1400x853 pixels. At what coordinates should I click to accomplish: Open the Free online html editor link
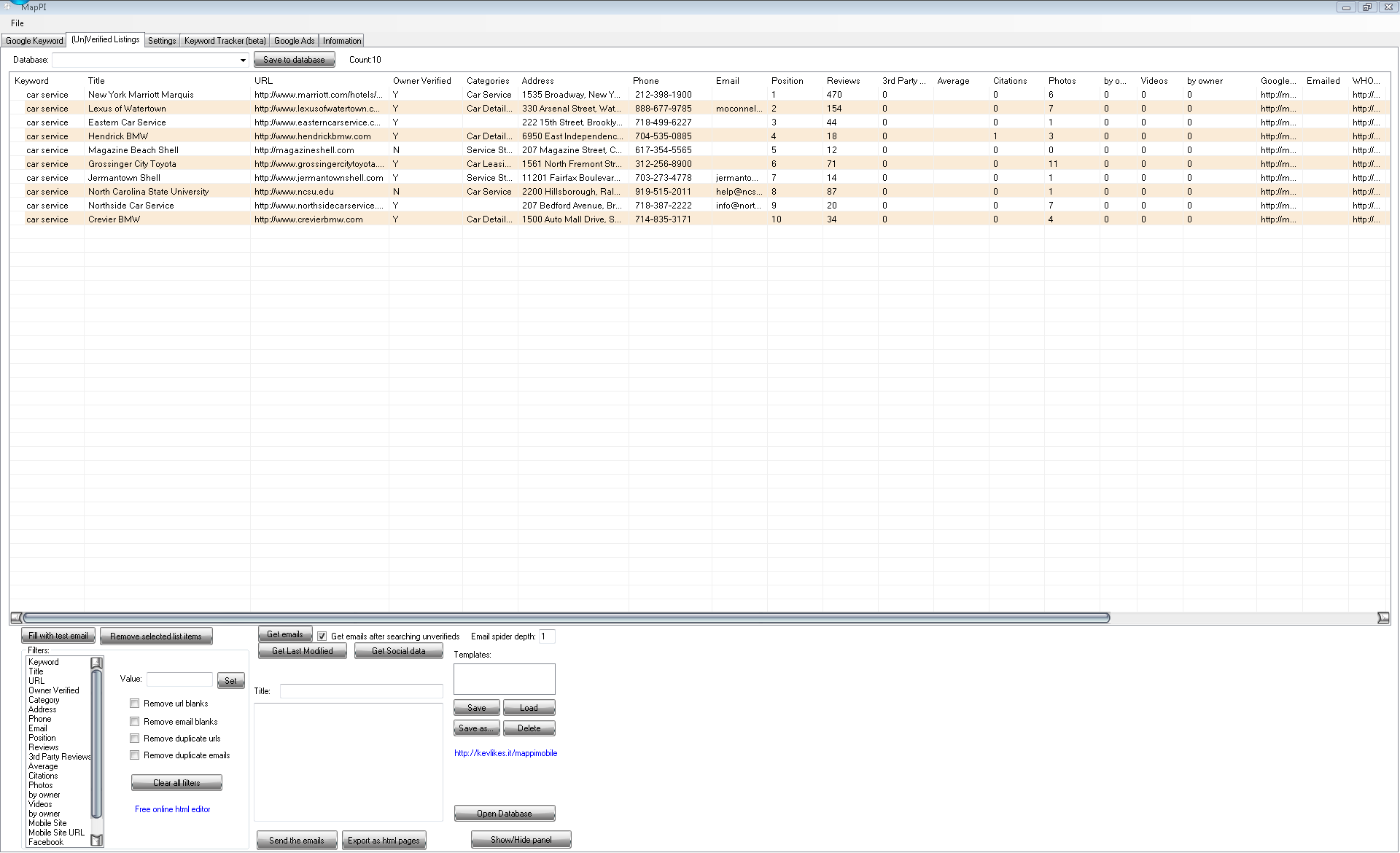[x=173, y=809]
